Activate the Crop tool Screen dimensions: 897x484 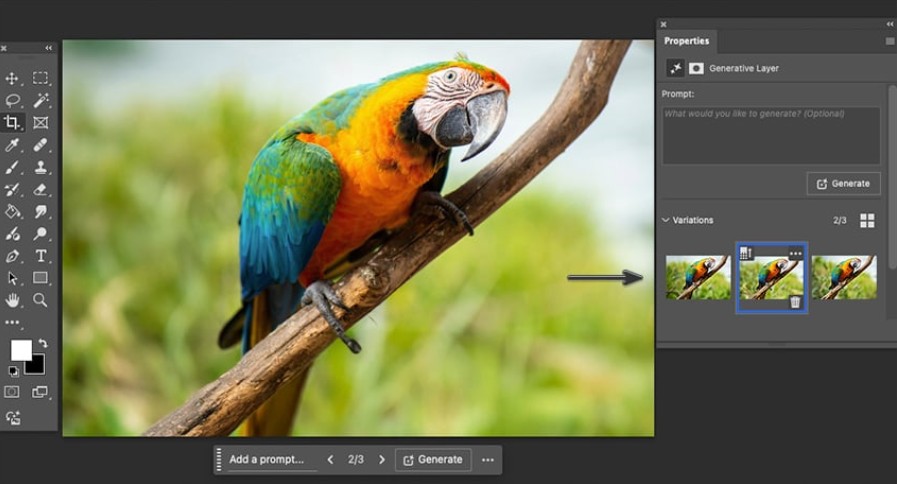(12, 123)
